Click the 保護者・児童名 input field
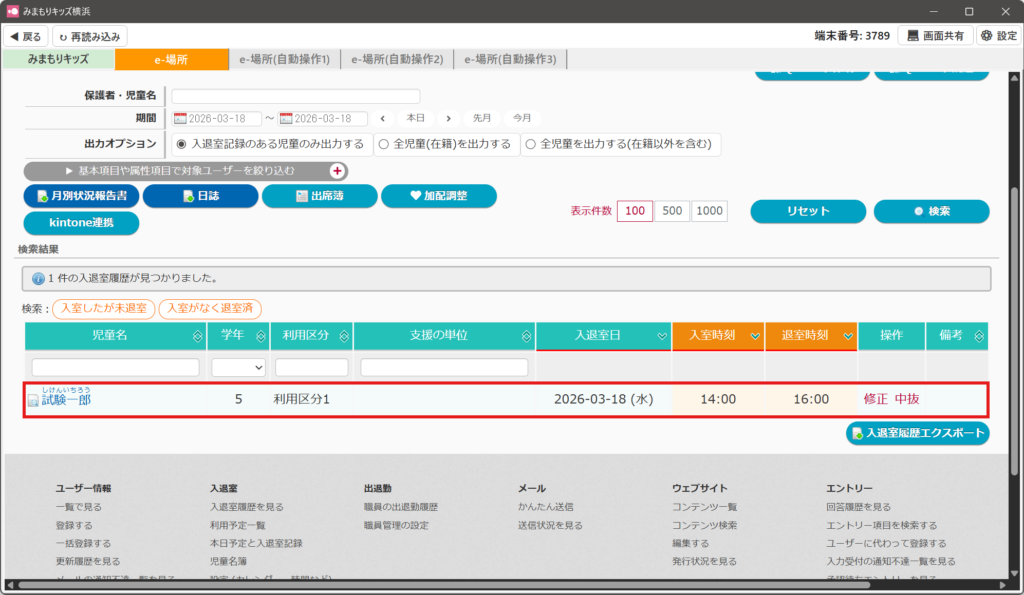Image resolution: width=1024 pixels, height=595 pixels. [x=296, y=96]
